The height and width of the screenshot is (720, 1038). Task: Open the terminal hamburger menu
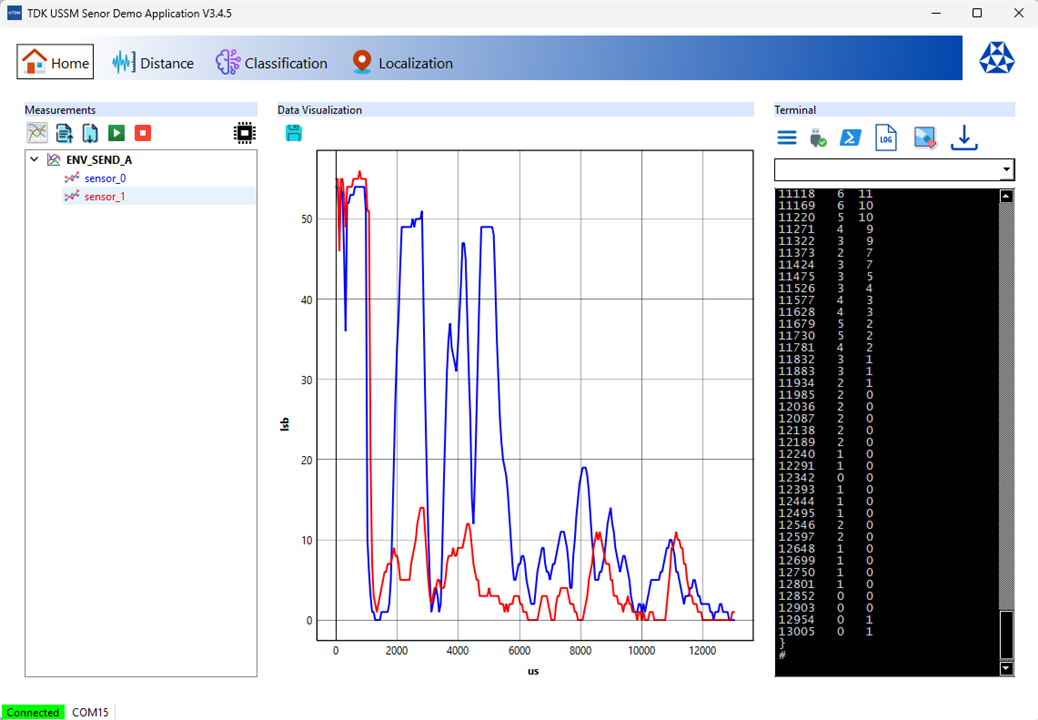pos(787,138)
